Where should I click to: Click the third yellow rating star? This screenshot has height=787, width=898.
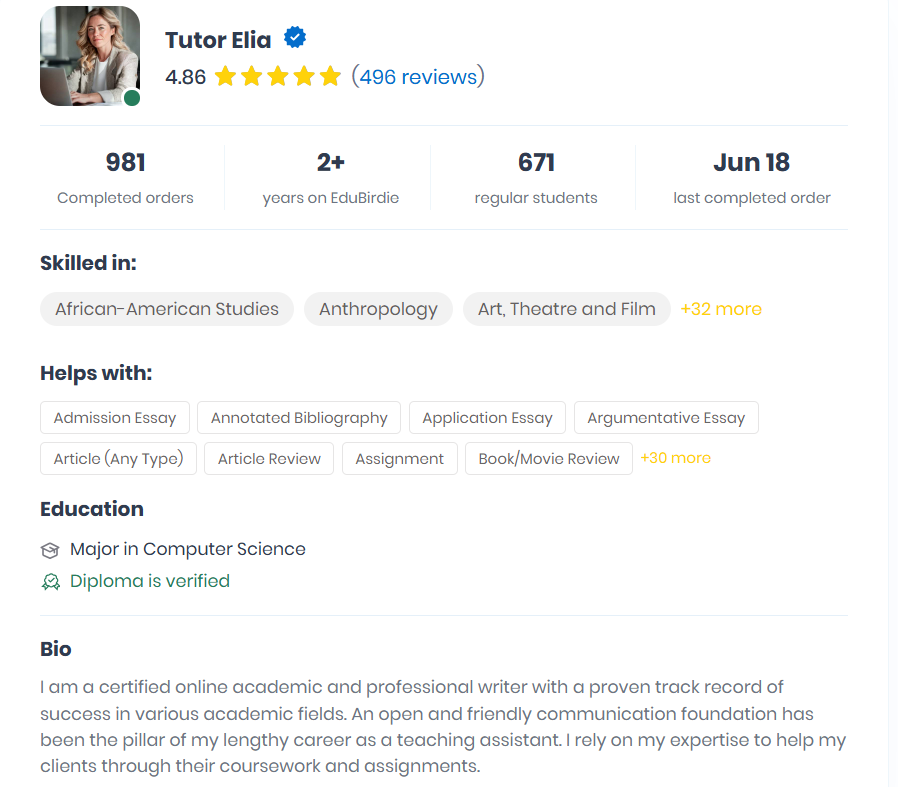click(278, 76)
